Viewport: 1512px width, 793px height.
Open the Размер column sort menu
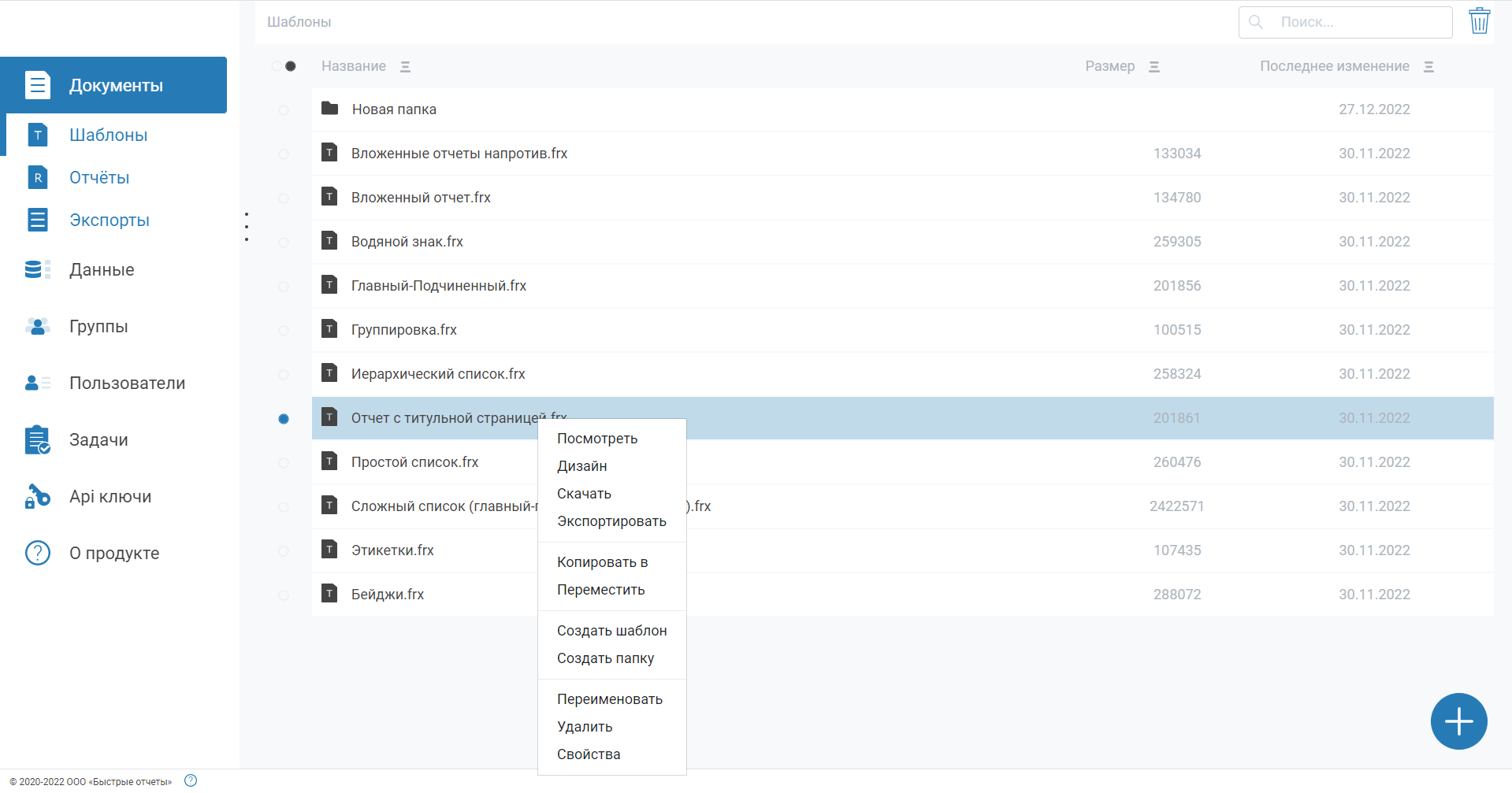1154,67
